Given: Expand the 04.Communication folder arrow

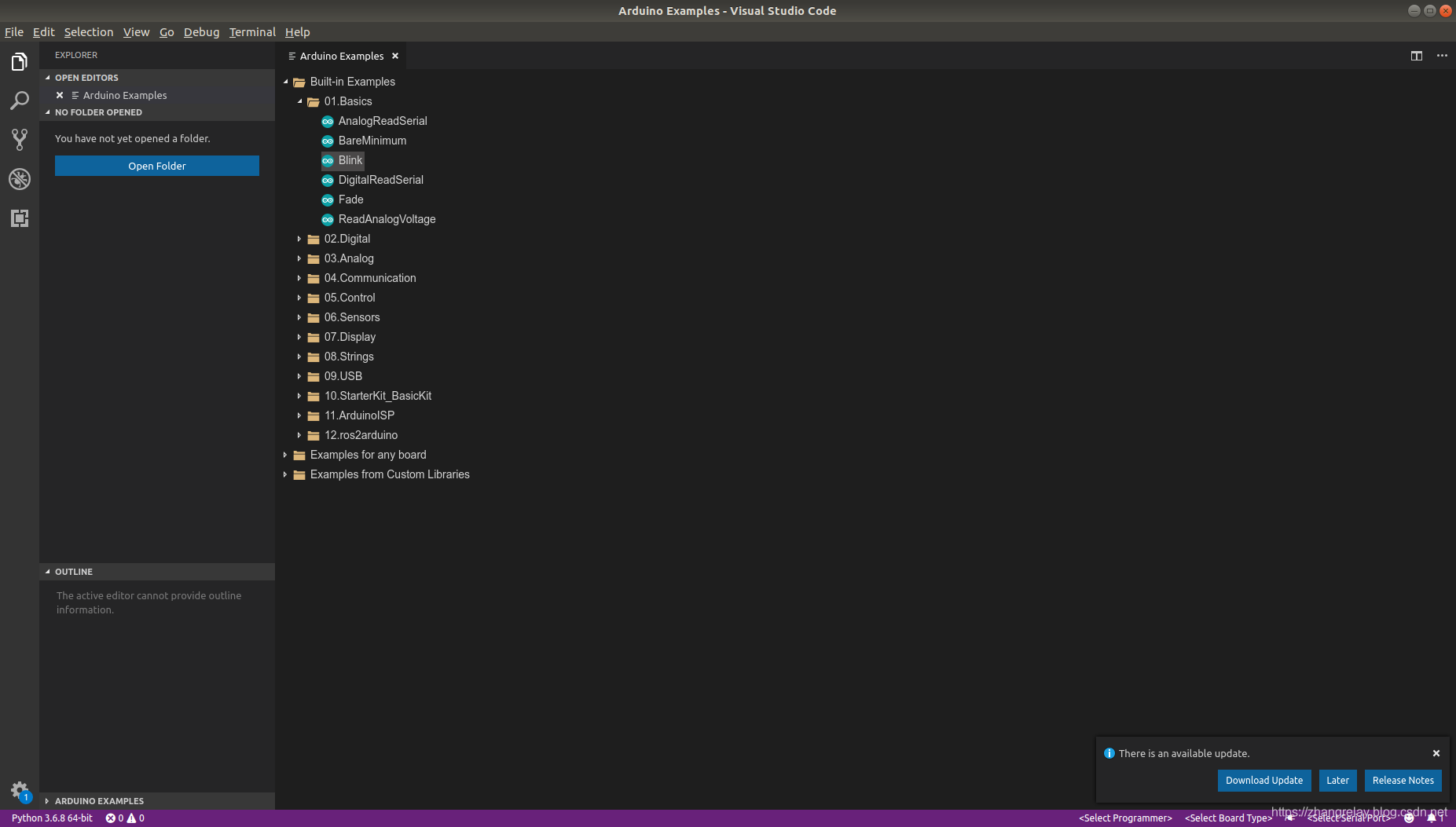Looking at the screenshot, I should point(299,278).
